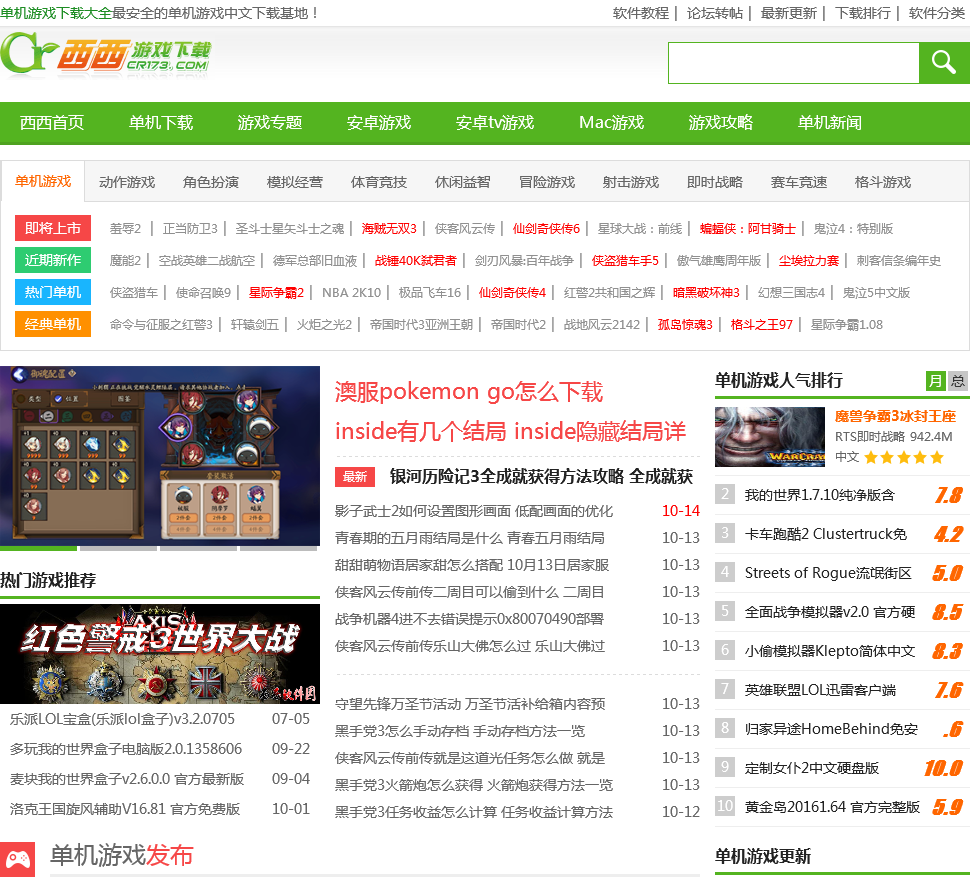Image resolution: width=970 pixels, height=882 pixels.
Task: Open 论坛转帖 link at top
Action: (715, 13)
